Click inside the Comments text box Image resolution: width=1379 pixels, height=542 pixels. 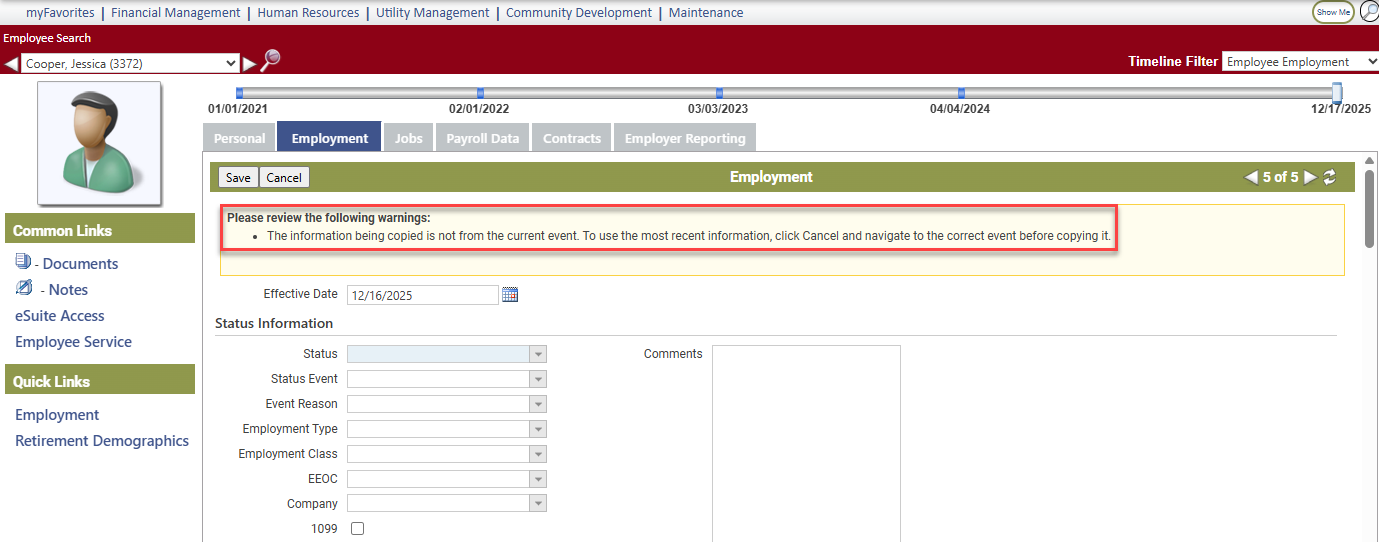[x=806, y=440]
